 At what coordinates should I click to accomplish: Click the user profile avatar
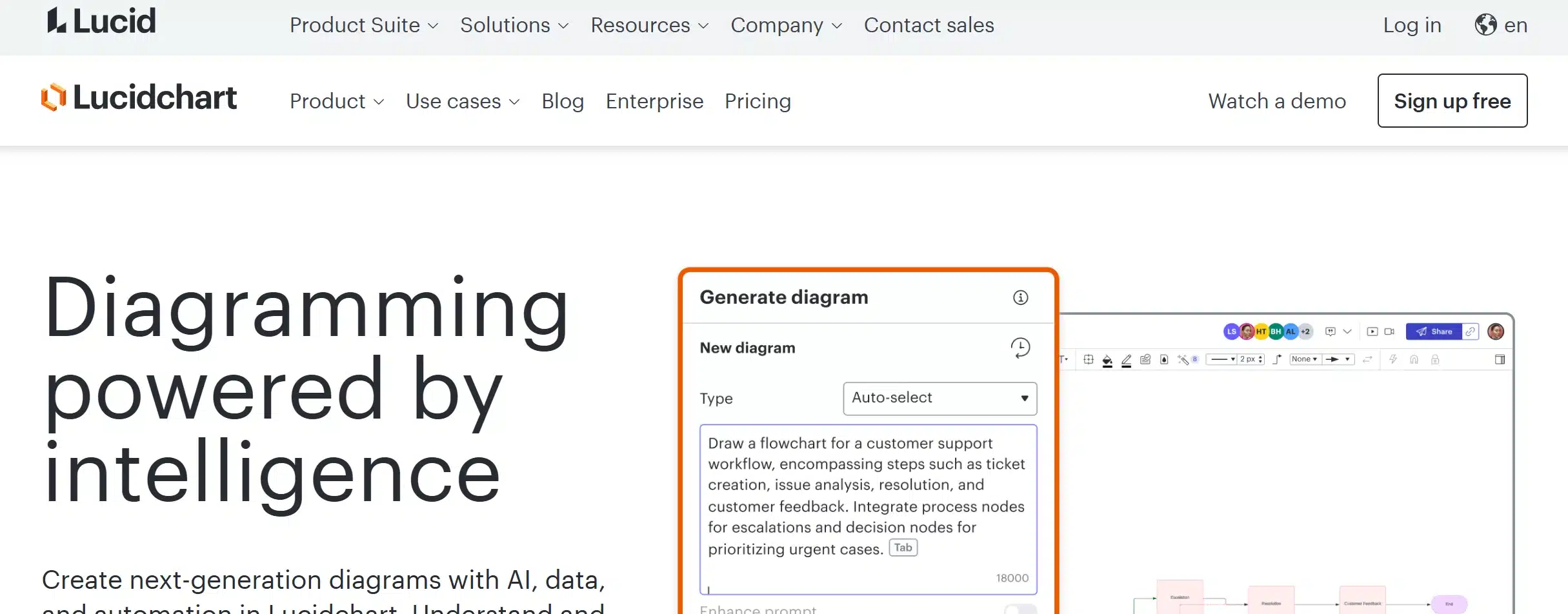pyautogui.click(x=1496, y=332)
